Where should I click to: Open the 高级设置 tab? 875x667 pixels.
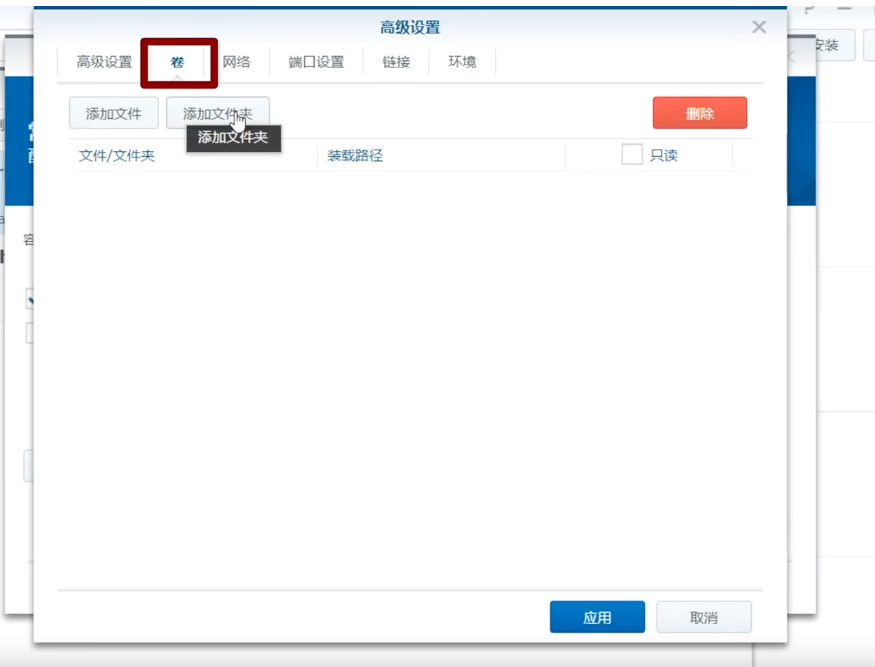102,61
